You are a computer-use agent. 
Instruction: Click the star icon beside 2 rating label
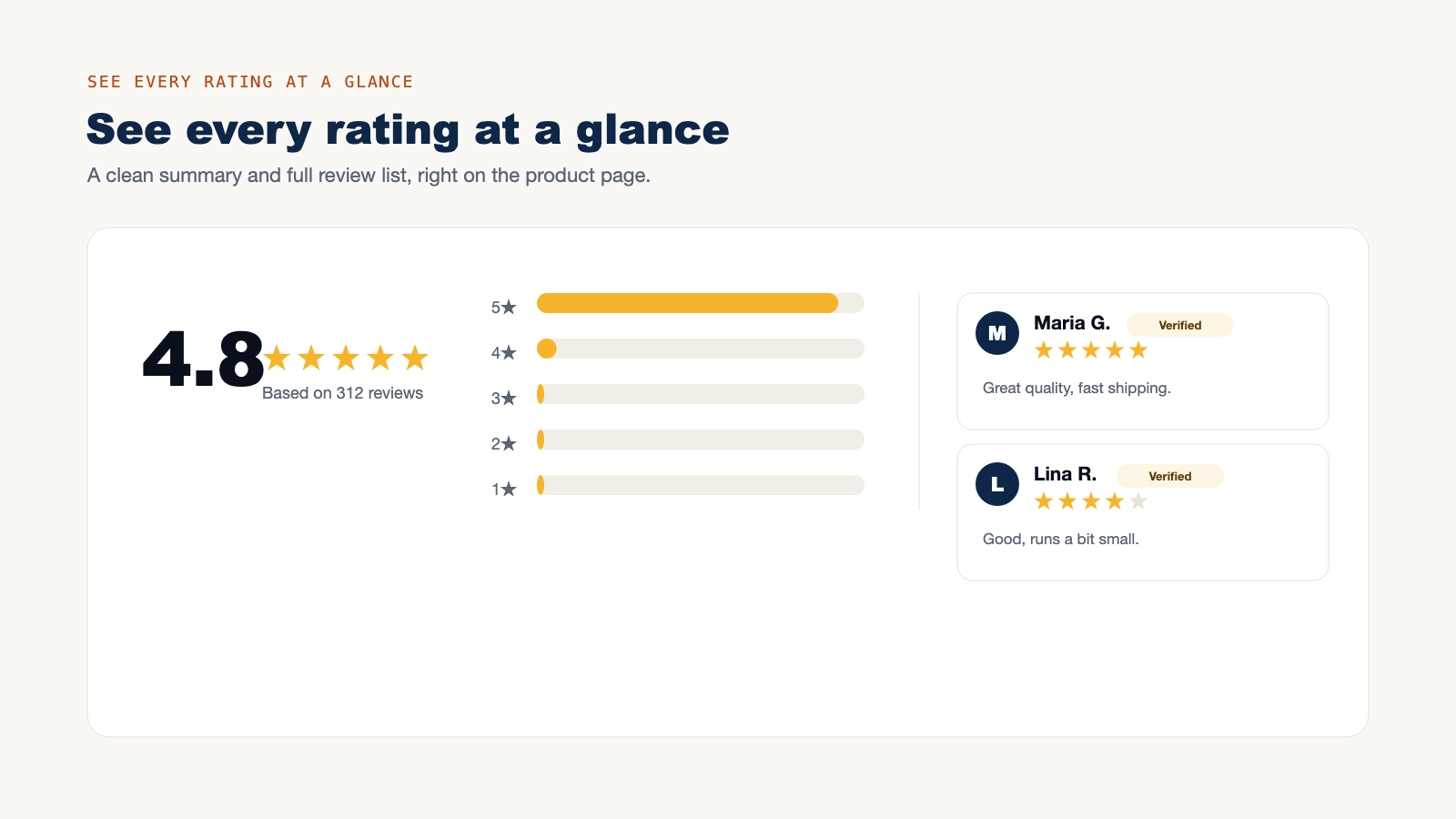tap(509, 444)
